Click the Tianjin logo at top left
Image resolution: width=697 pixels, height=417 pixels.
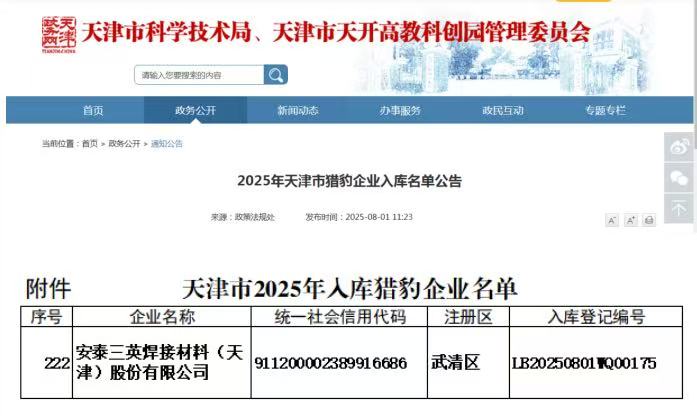click(59, 32)
